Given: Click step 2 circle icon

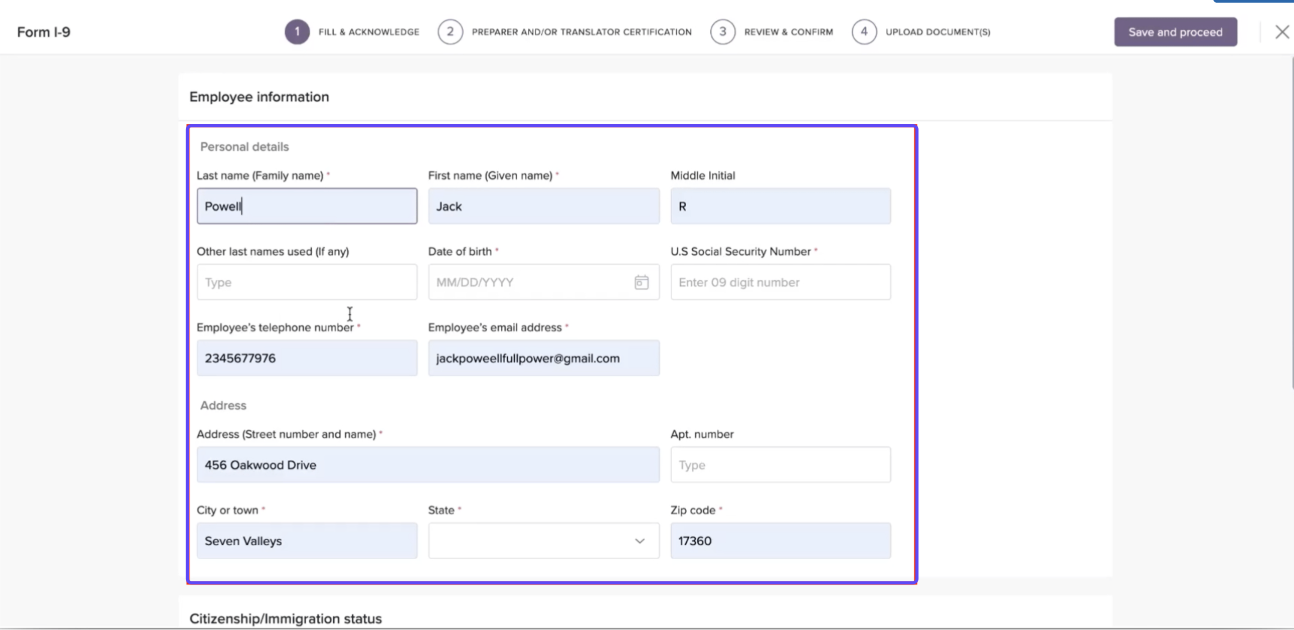Looking at the screenshot, I should click(450, 32).
